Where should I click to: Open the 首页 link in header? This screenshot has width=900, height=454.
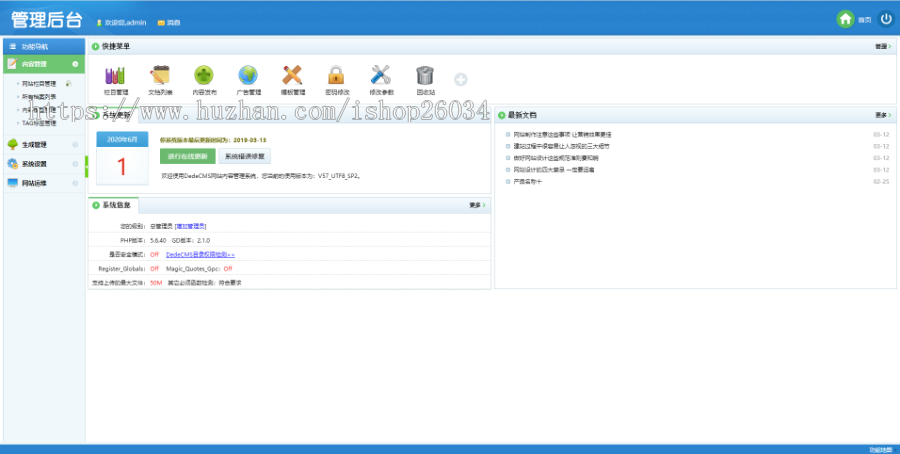pyautogui.click(x=864, y=20)
